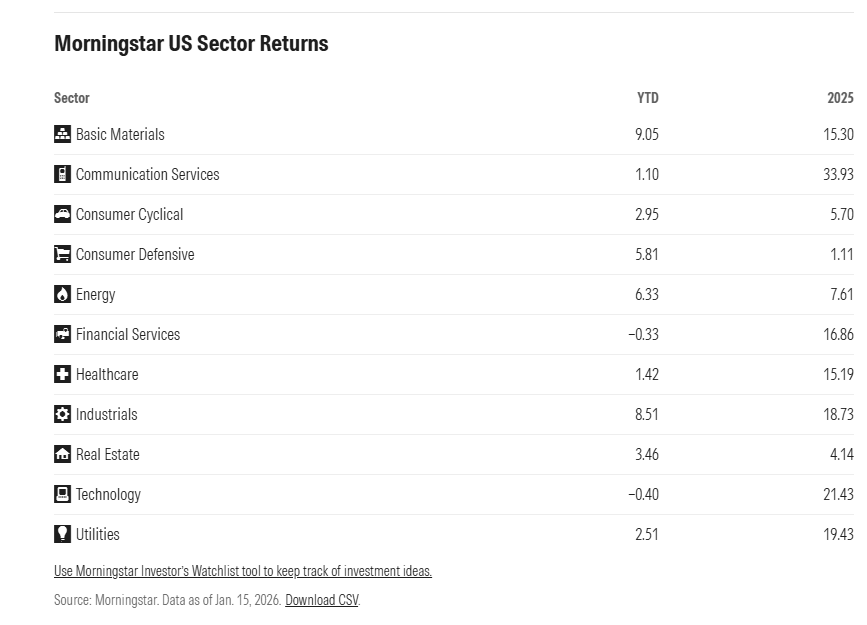The image size is (867, 625).
Task: Select the Utilities sector name
Action: tap(98, 534)
